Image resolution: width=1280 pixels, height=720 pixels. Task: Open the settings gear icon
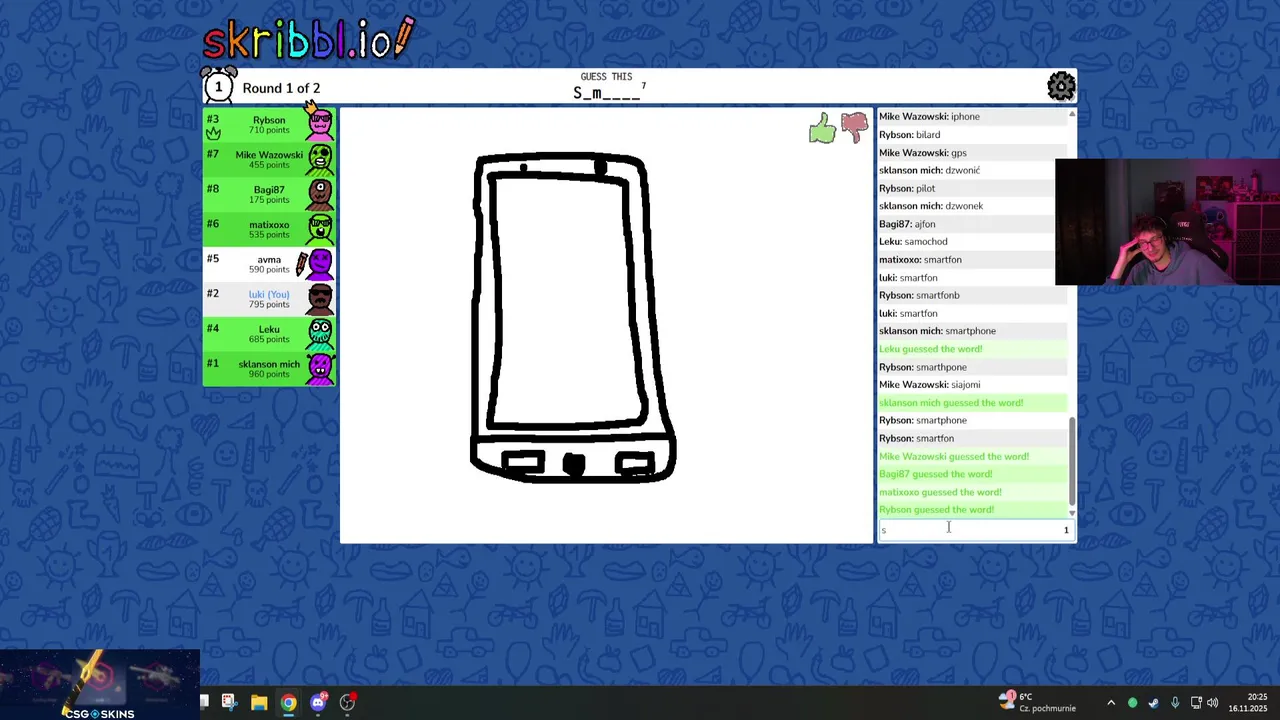coord(1061,87)
